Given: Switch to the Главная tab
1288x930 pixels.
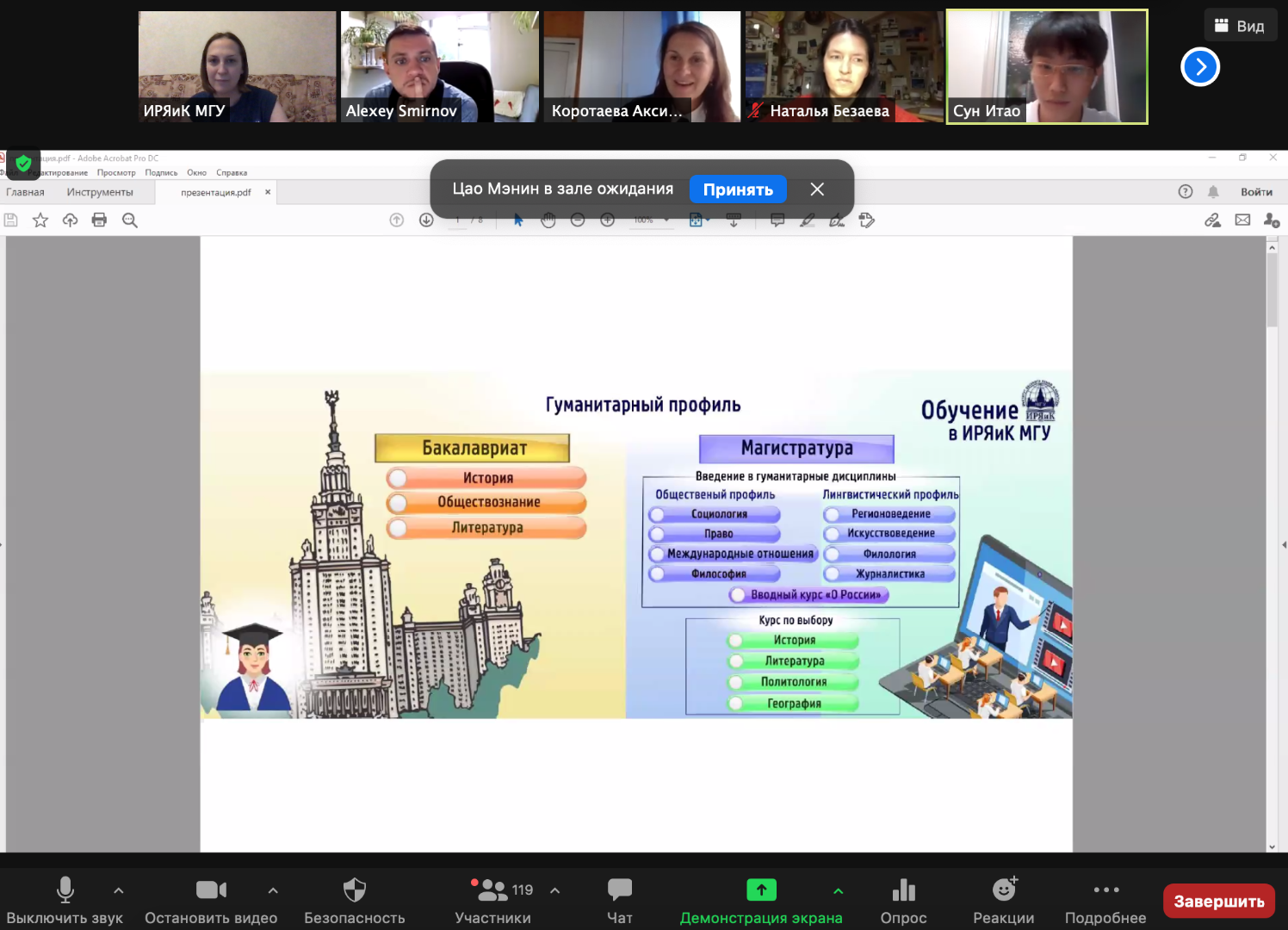Looking at the screenshot, I should coord(25,192).
